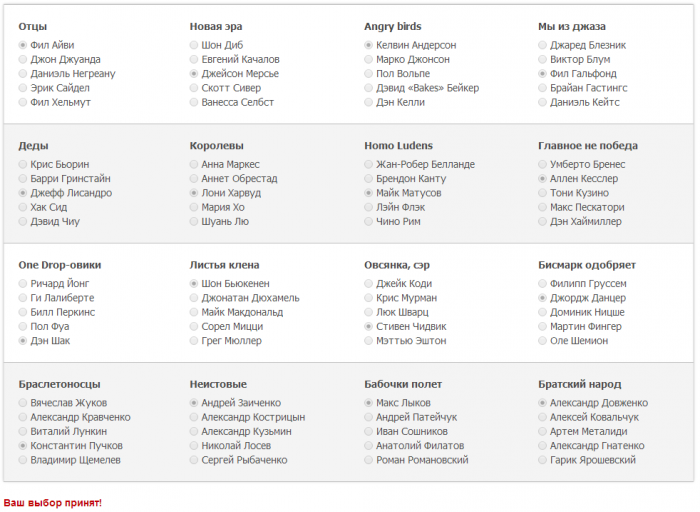The image size is (700, 512).
Task: Select the Фил Айви radio button
Action: click(23, 45)
